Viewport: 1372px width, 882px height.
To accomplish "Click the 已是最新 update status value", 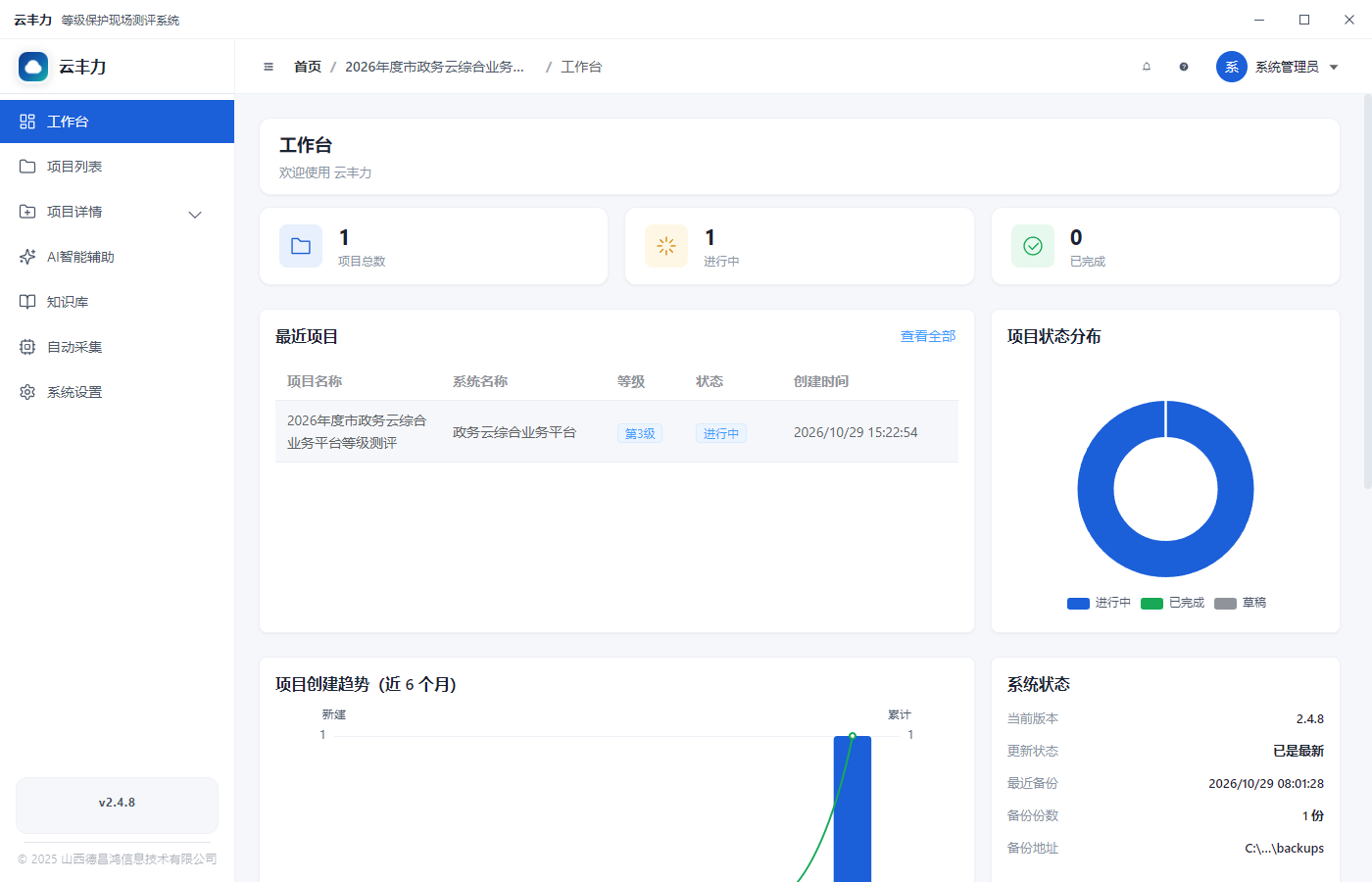I will (1298, 751).
